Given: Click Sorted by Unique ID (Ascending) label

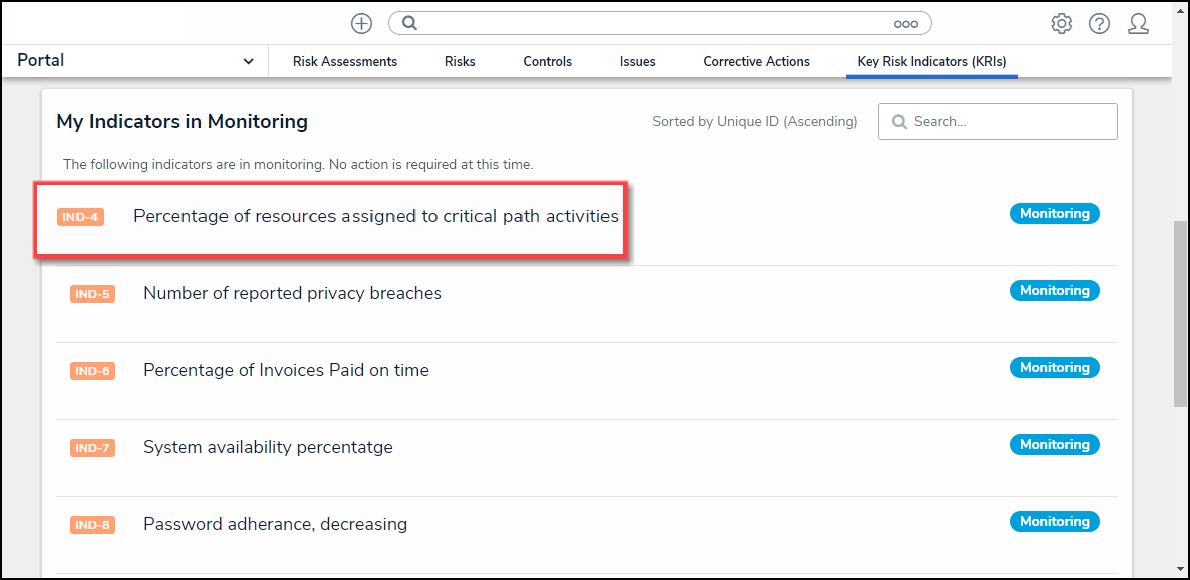Looking at the screenshot, I should (754, 122).
